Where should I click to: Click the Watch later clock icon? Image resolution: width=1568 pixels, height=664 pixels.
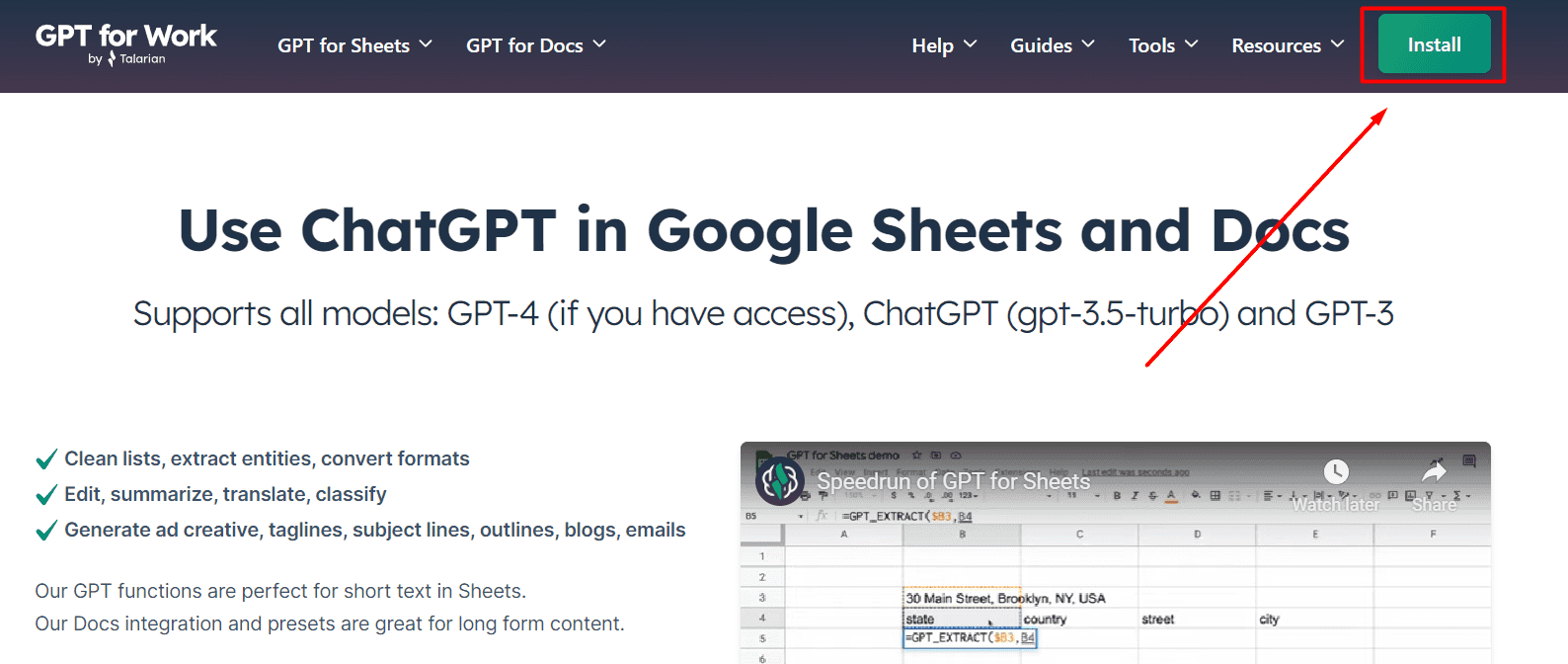coord(1336,472)
